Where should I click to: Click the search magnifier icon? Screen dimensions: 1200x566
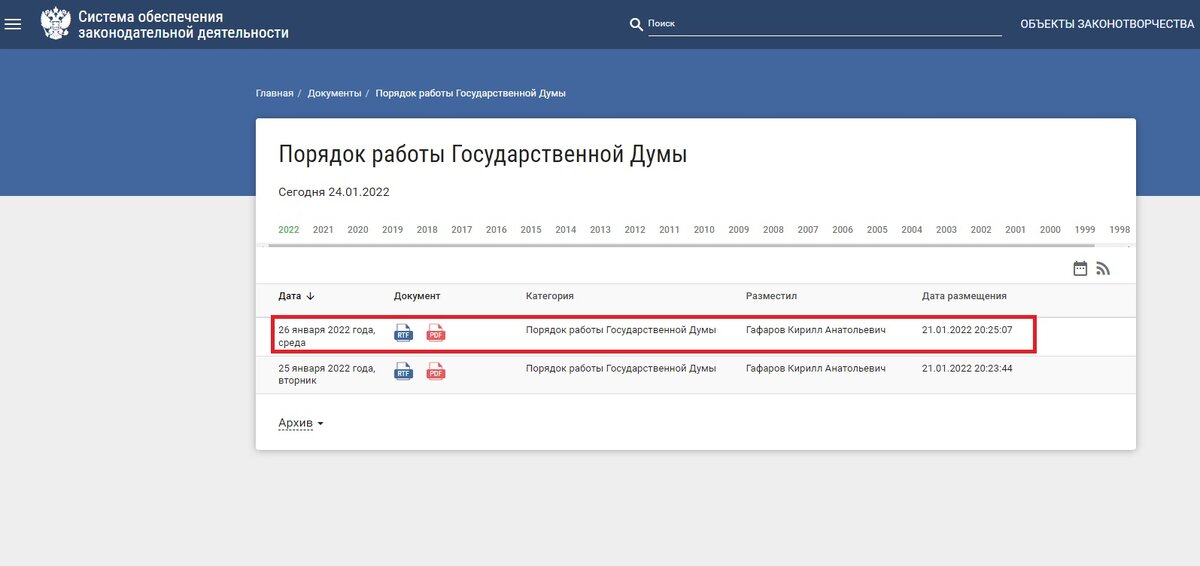(636, 25)
